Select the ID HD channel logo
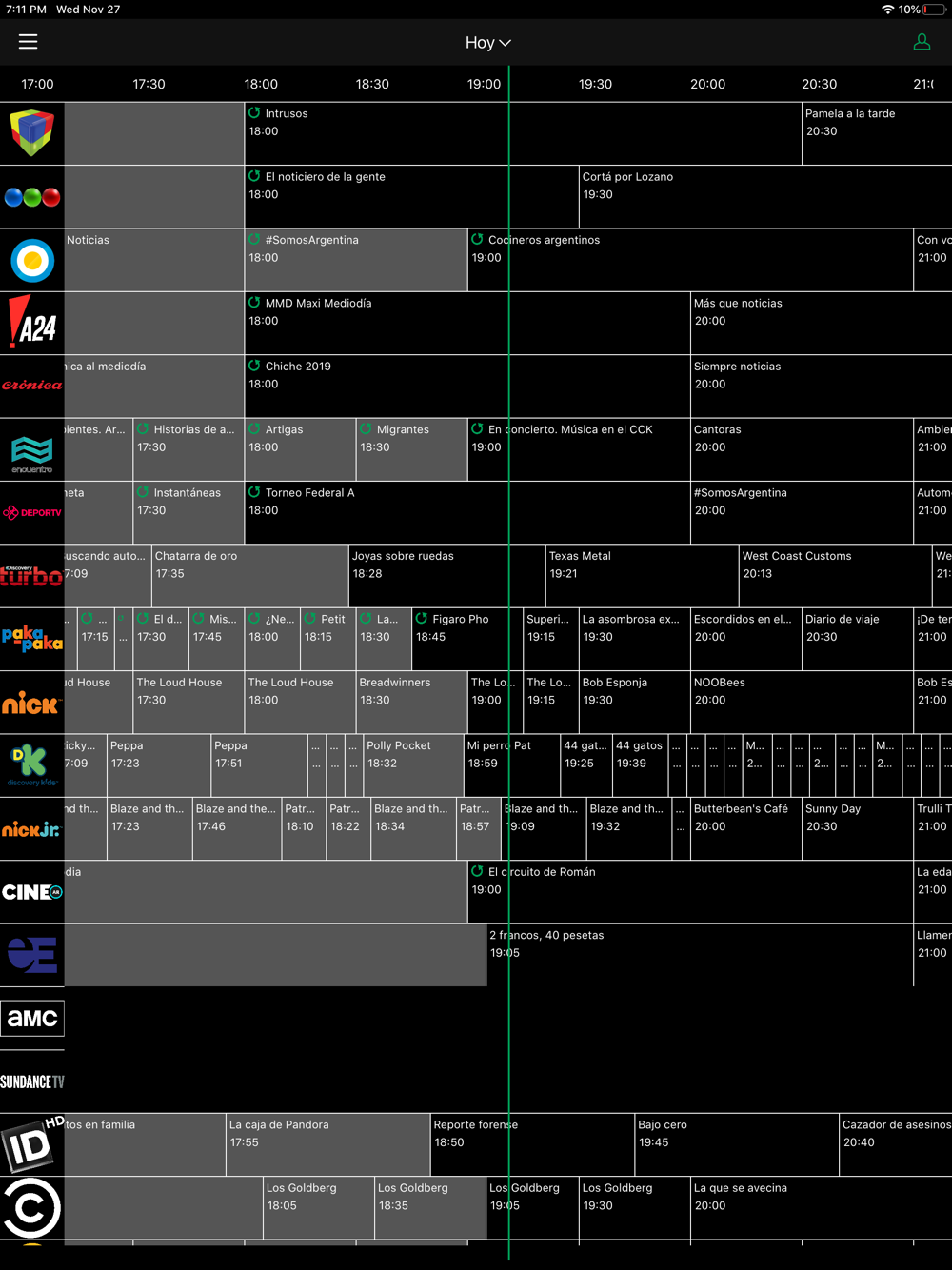Viewport: 952px width, 1270px height. (x=32, y=1145)
